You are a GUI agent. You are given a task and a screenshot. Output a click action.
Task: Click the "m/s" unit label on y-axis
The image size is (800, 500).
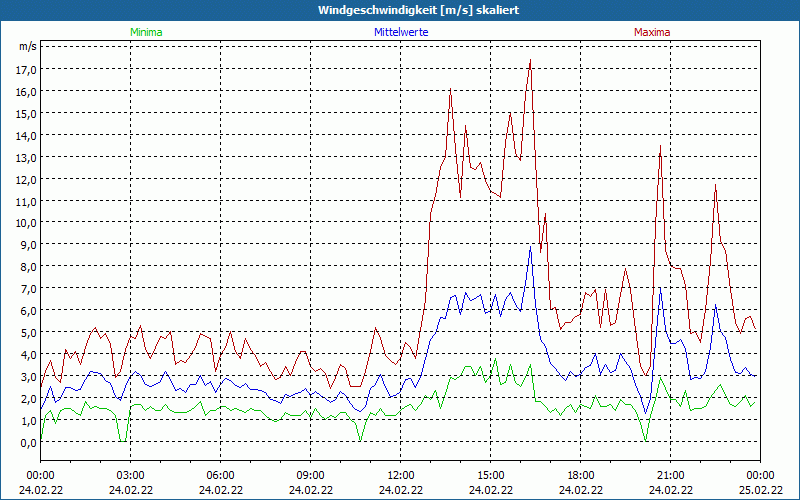coord(28,46)
